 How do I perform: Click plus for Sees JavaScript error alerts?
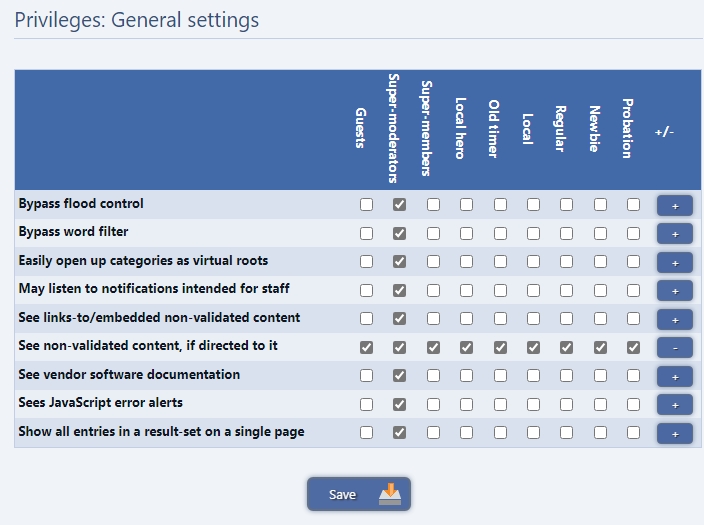point(674,405)
